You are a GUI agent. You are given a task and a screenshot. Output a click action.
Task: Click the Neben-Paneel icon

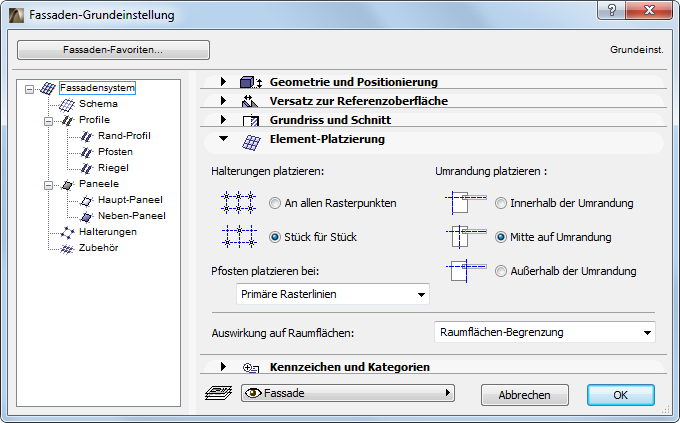86,216
